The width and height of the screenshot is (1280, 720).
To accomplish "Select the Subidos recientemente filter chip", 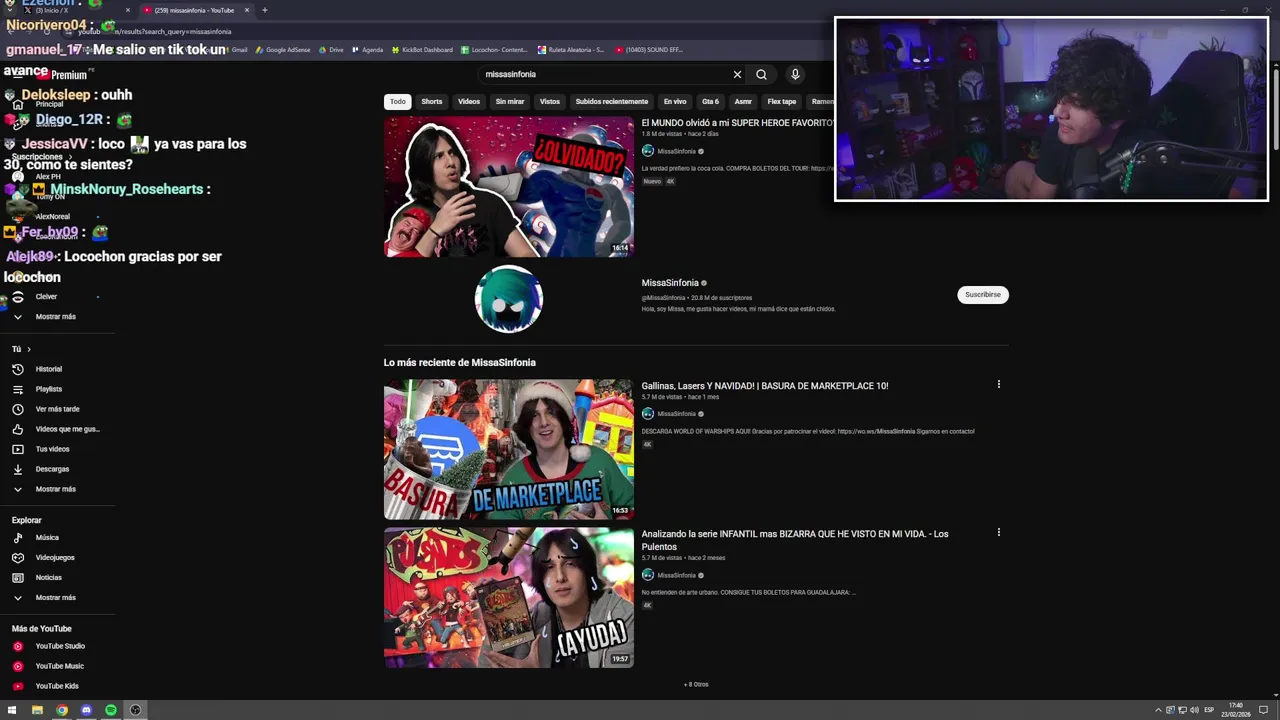I will coord(612,101).
